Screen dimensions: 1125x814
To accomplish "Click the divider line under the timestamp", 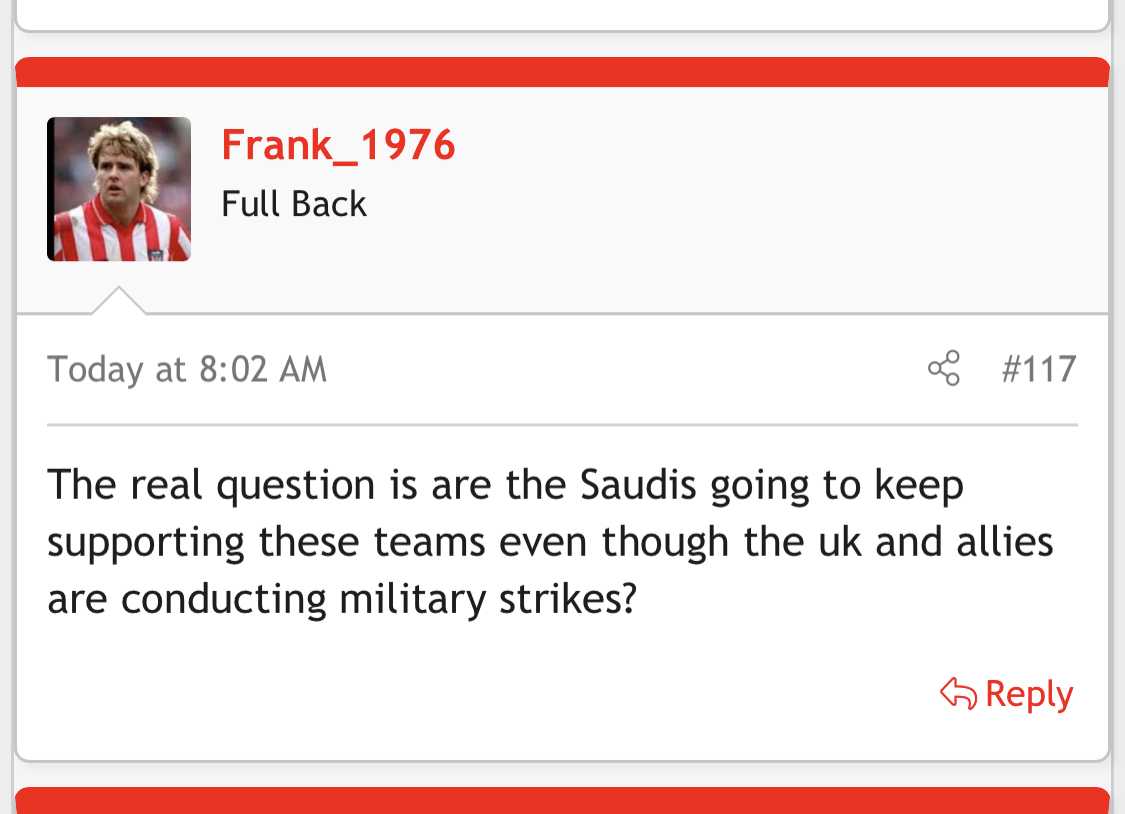I will coord(562,425).
